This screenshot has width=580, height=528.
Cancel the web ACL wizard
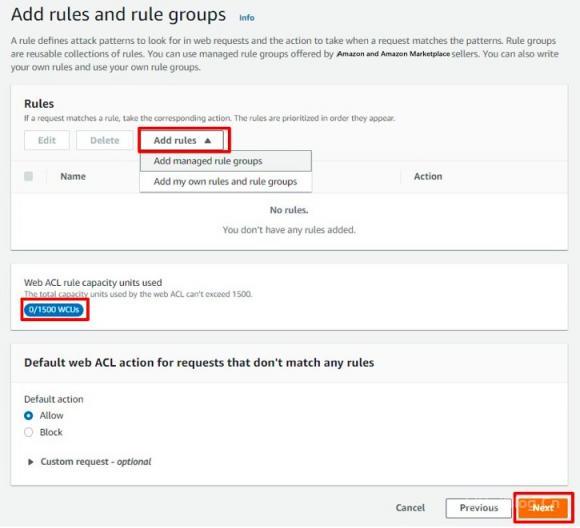[x=410, y=508]
